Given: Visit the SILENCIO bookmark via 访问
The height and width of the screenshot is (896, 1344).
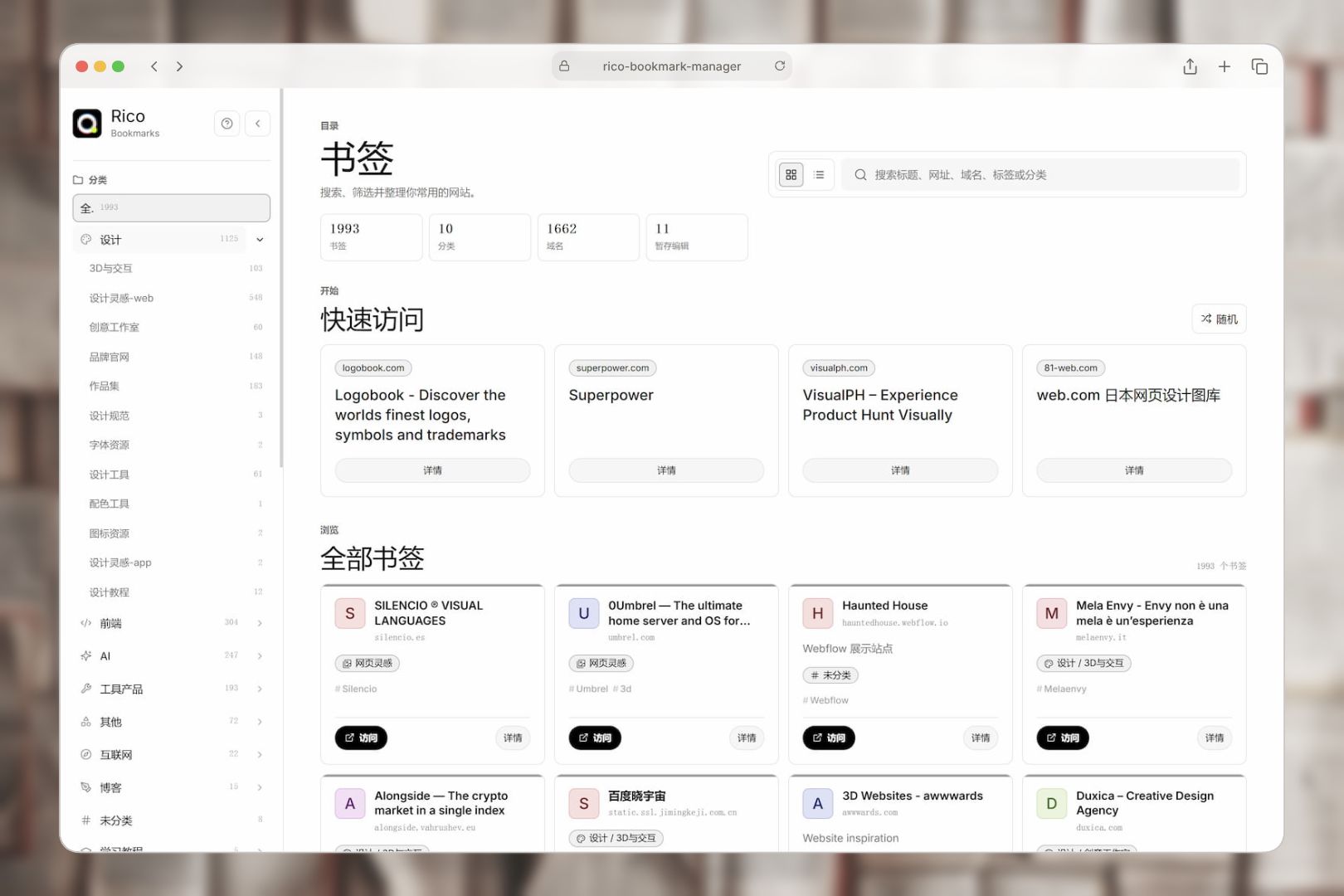Looking at the screenshot, I should point(361,738).
